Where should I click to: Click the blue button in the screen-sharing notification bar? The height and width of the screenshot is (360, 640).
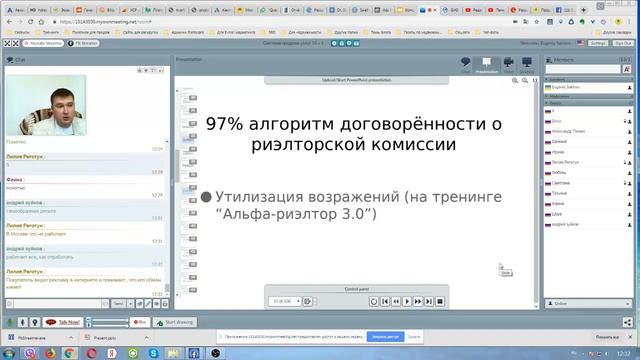385,337
